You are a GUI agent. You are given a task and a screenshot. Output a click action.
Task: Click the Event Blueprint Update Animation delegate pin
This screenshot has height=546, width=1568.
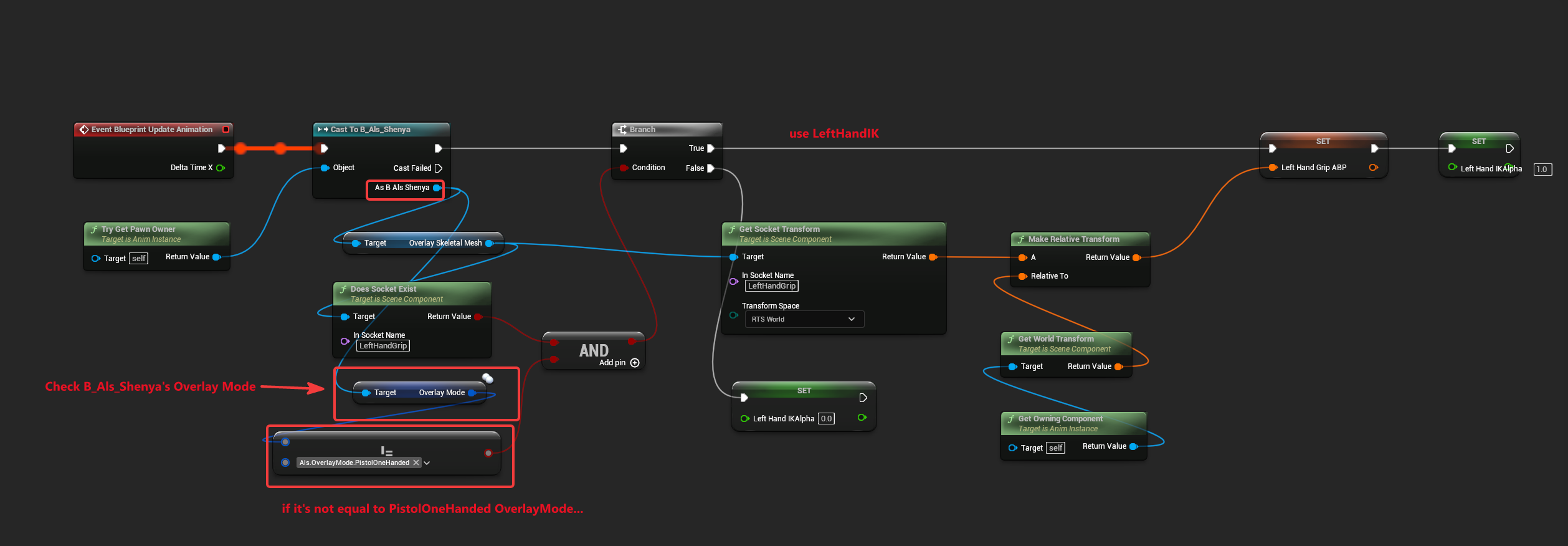pos(226,130)
